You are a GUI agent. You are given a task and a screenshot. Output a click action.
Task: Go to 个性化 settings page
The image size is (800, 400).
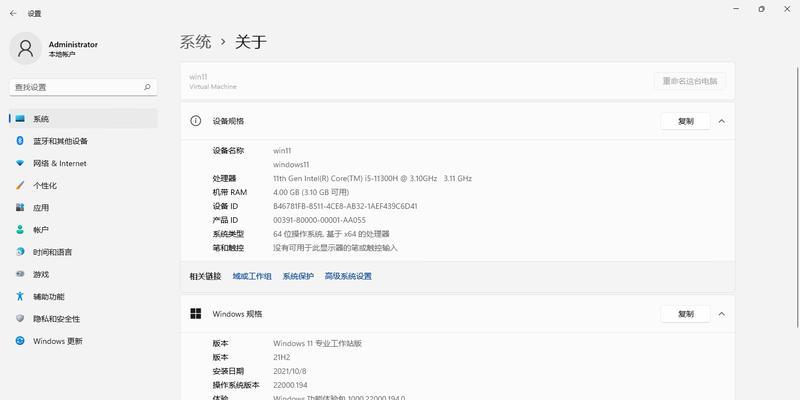(x=83, y=186)
